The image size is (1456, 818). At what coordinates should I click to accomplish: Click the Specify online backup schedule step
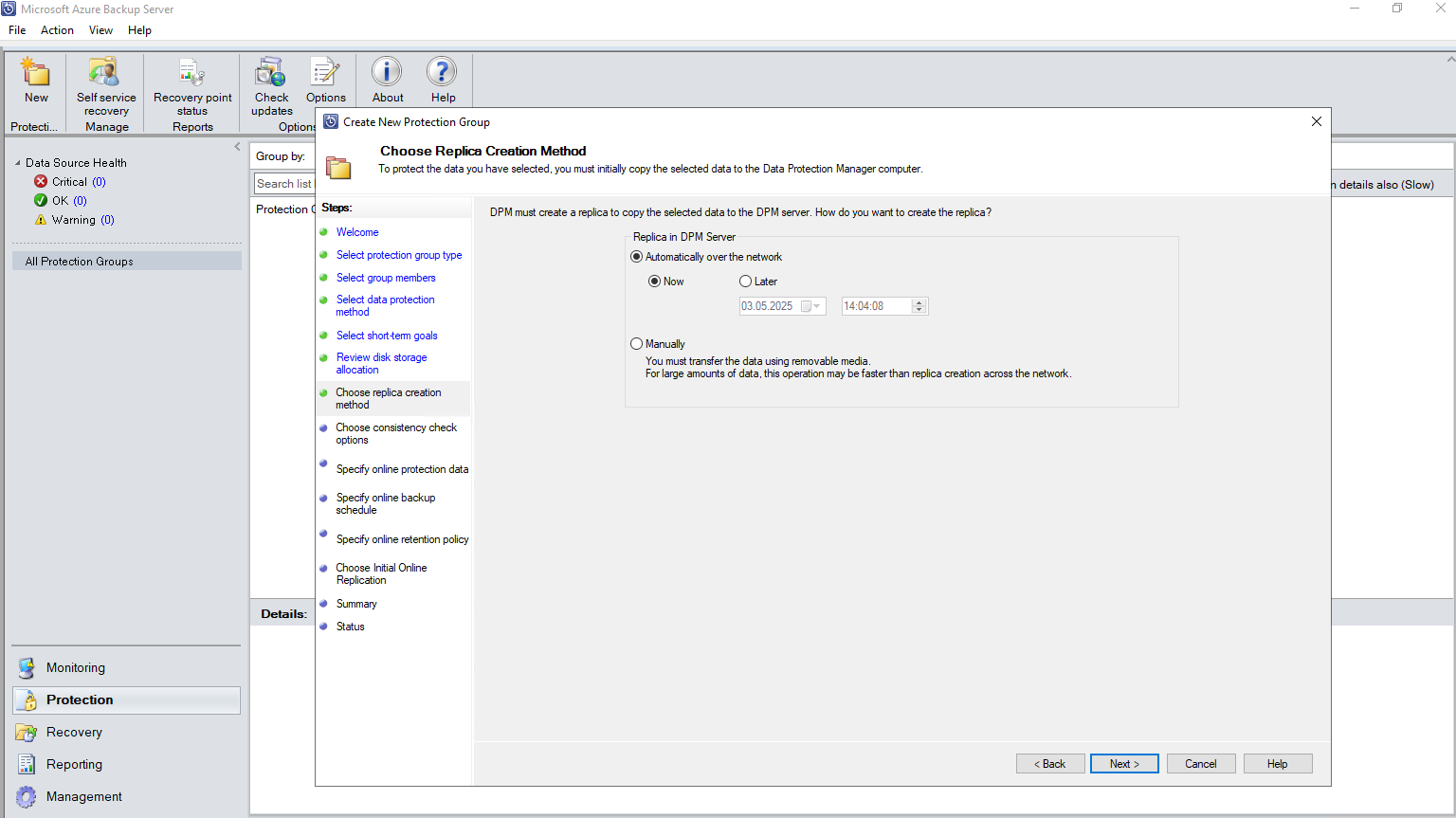click(385, 503)
